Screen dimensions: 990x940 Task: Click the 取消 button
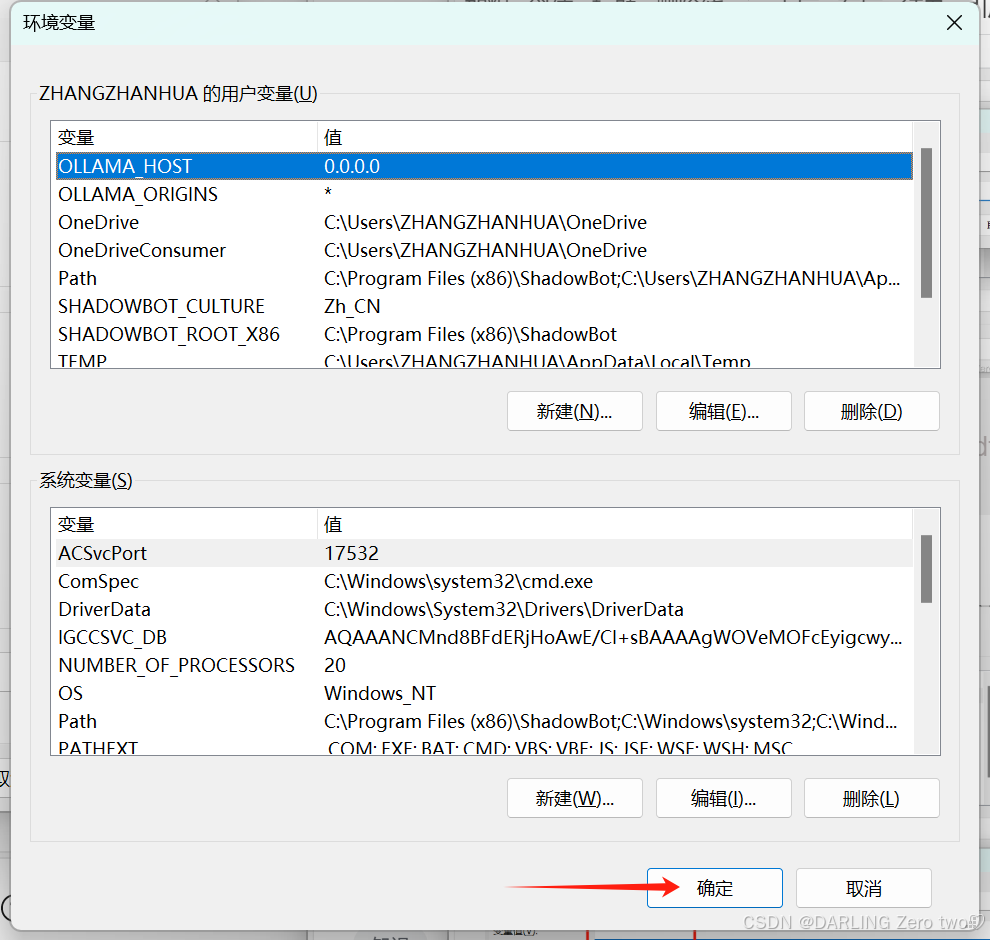pos(863,888)
